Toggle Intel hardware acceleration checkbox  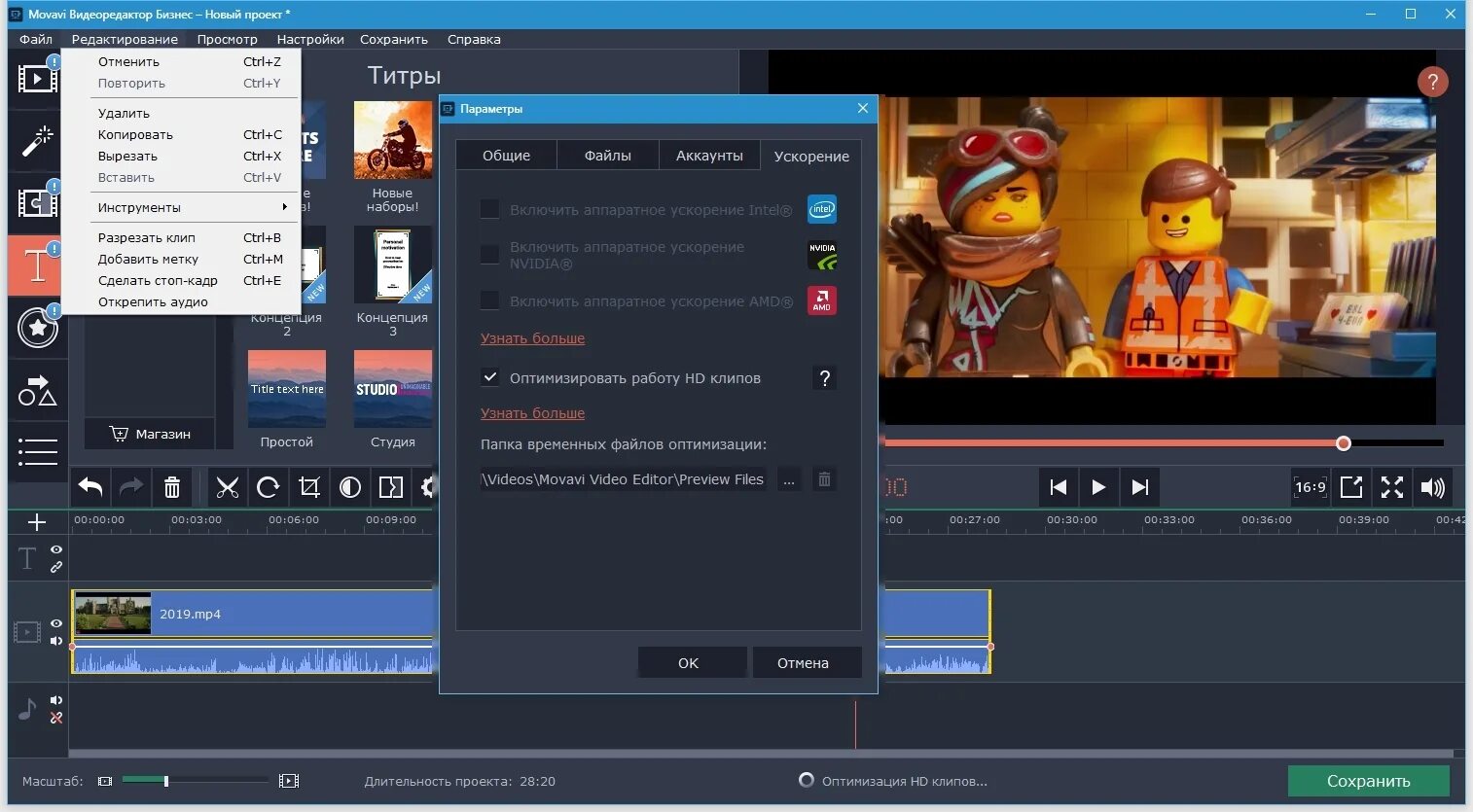(x=490, y=209)
